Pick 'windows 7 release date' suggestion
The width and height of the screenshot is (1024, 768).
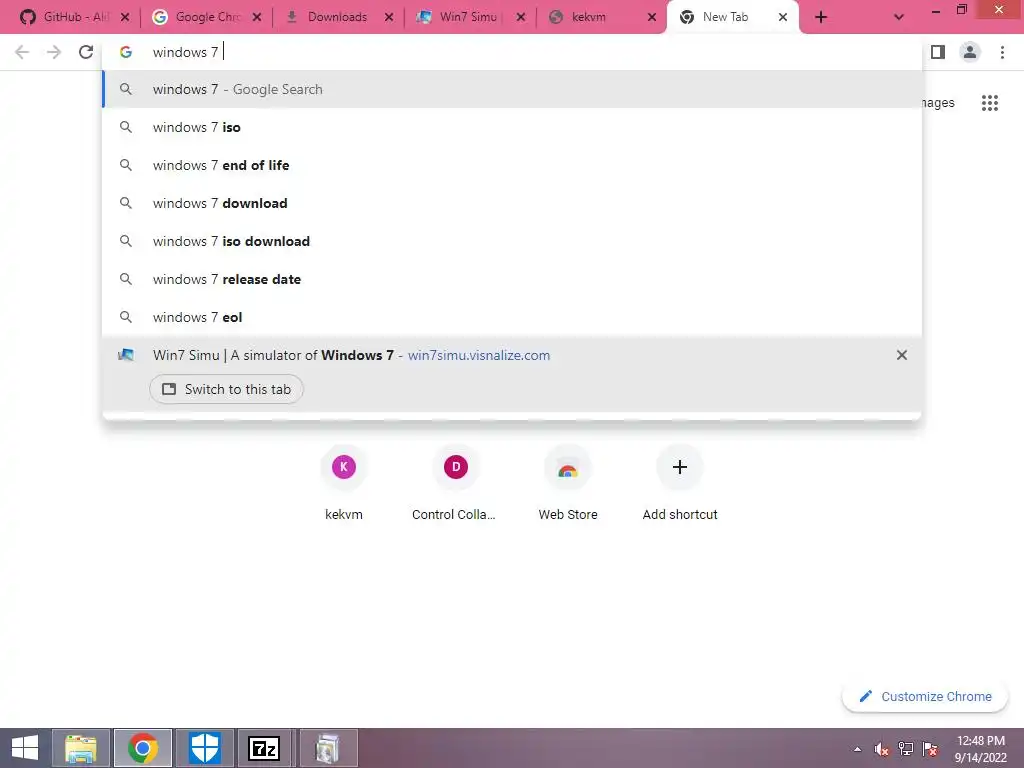[512, 279]
